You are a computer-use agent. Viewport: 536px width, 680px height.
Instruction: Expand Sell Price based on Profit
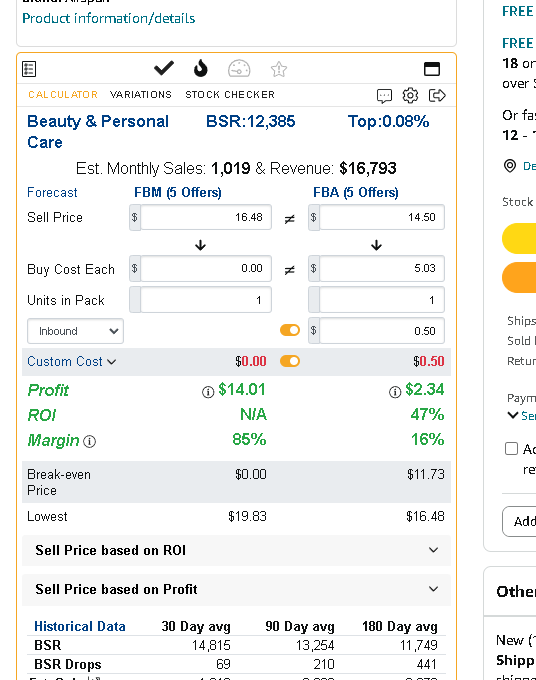(236, 589)
